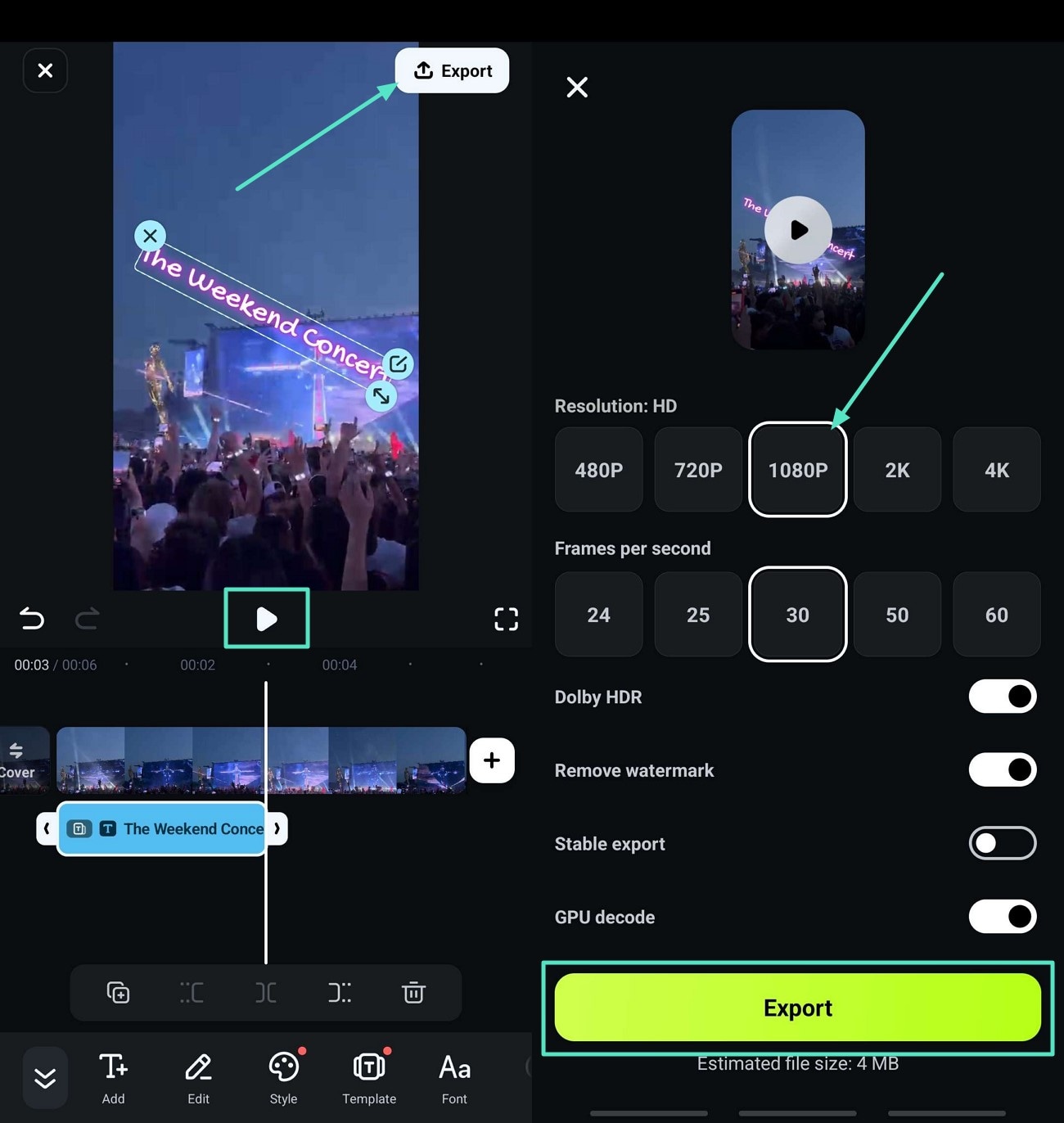
Task: Open fullscreen preview
Action: coord(506,619)
